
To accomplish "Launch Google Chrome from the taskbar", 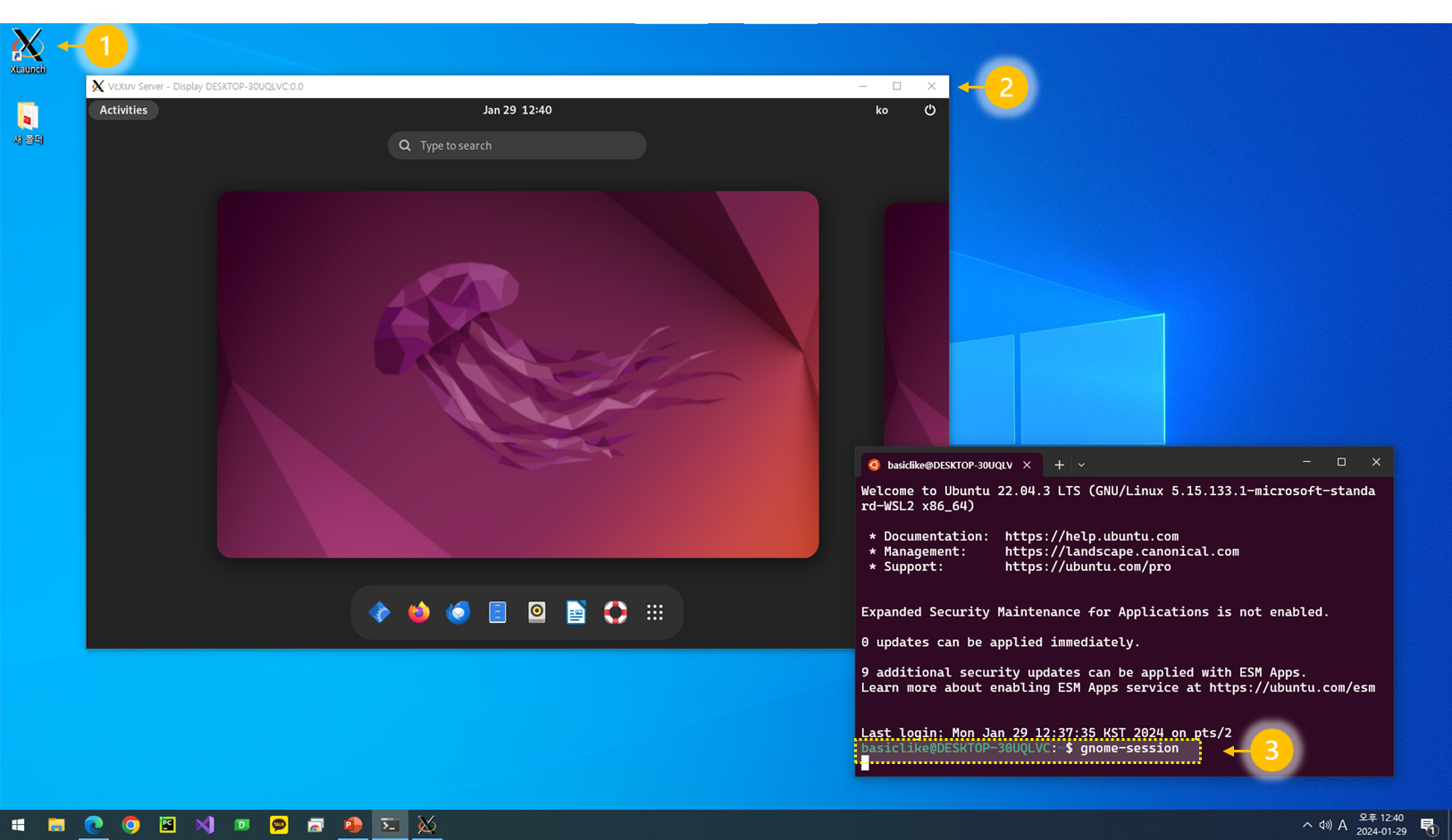I will pos(130,825).
